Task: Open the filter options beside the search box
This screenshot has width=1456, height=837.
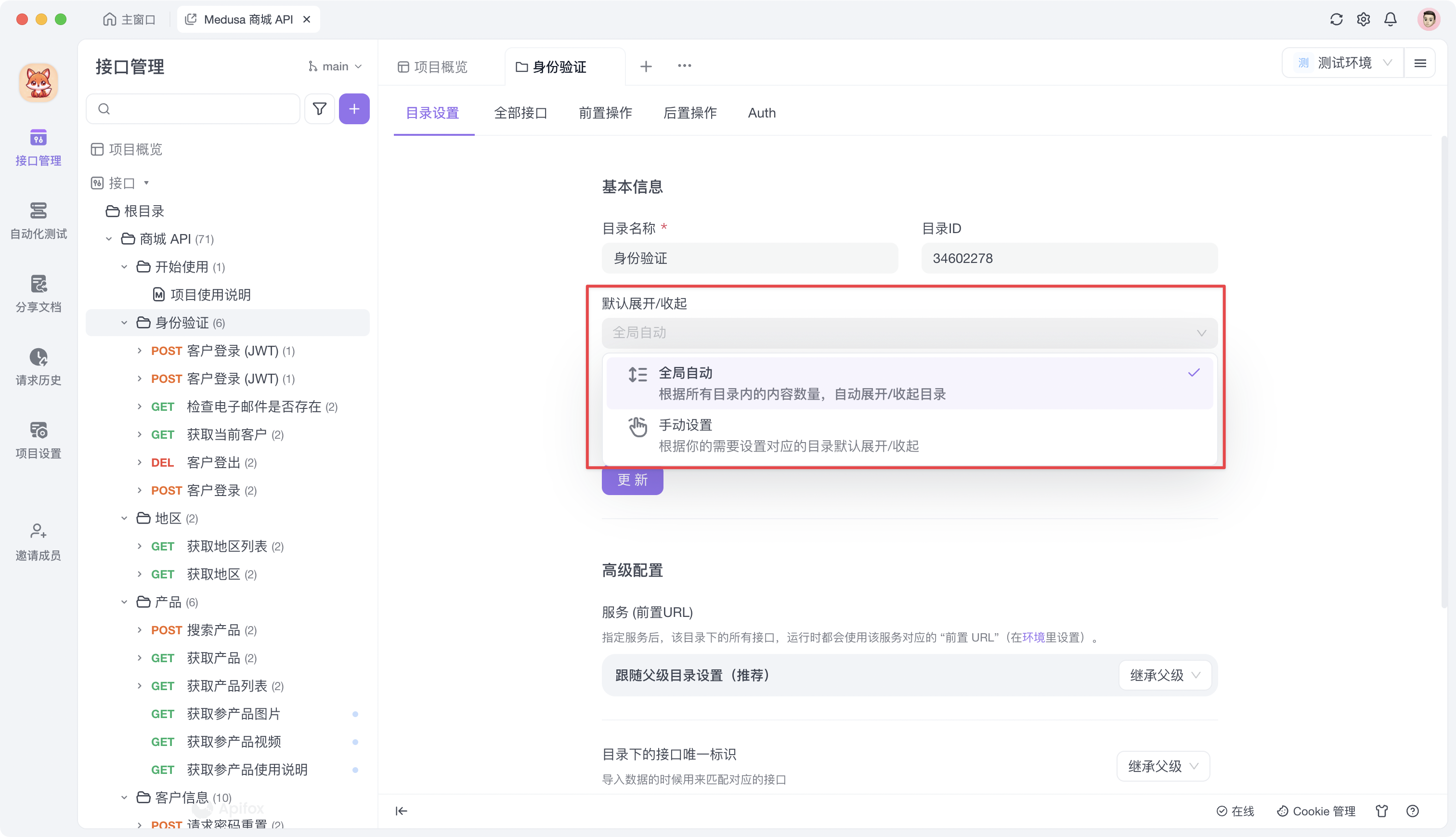Action: 320,108
